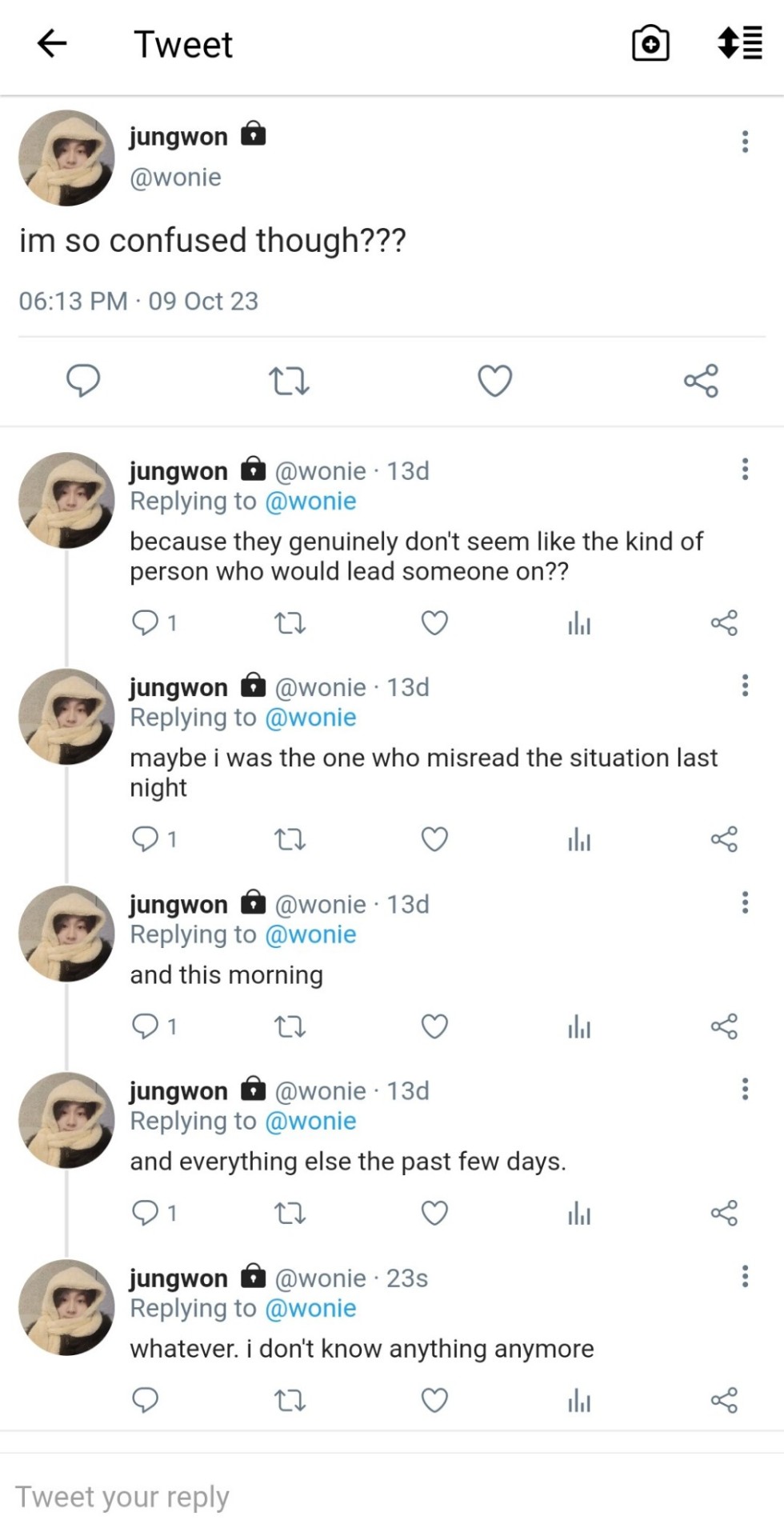The height and width of the screenshot is (1536, 784).
Task: Reply to the 'and this morning' tweet
Action: pyautogui.click(x=146, y=1026)
